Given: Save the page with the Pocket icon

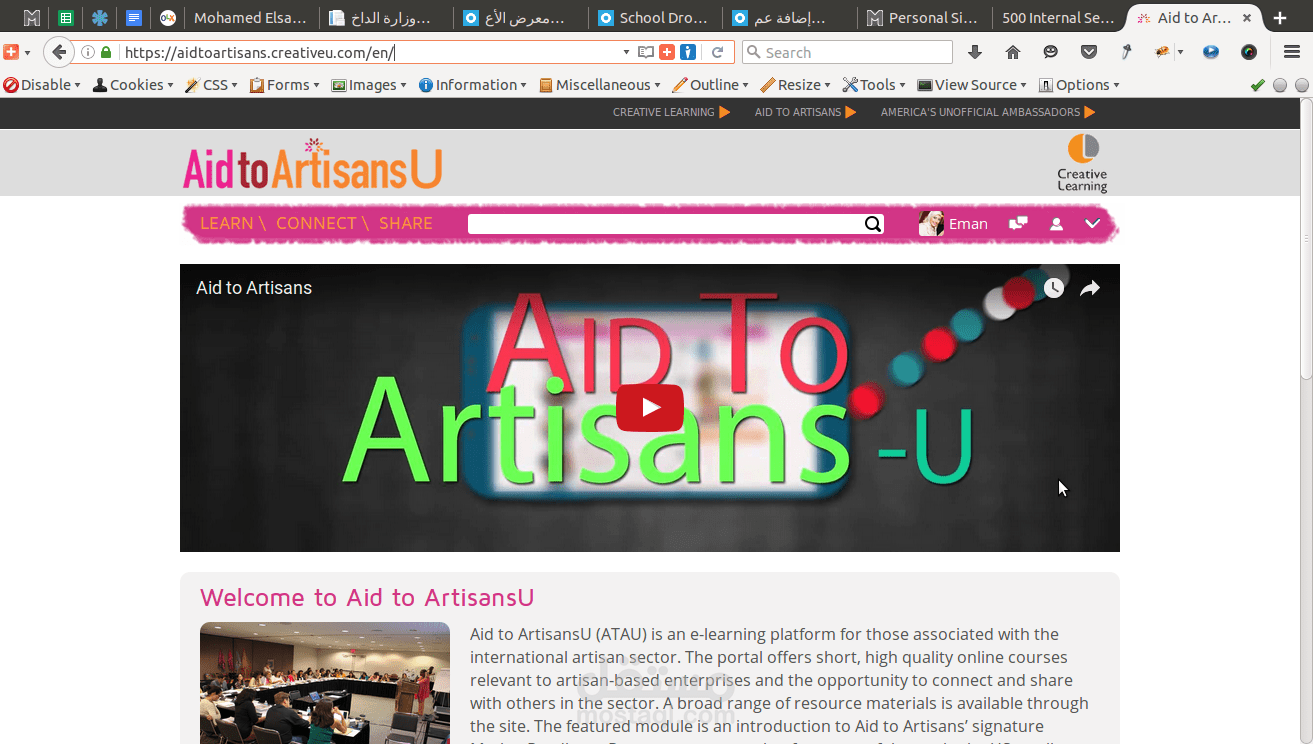Looking at the screenshot, I should tap(1089, 51).
